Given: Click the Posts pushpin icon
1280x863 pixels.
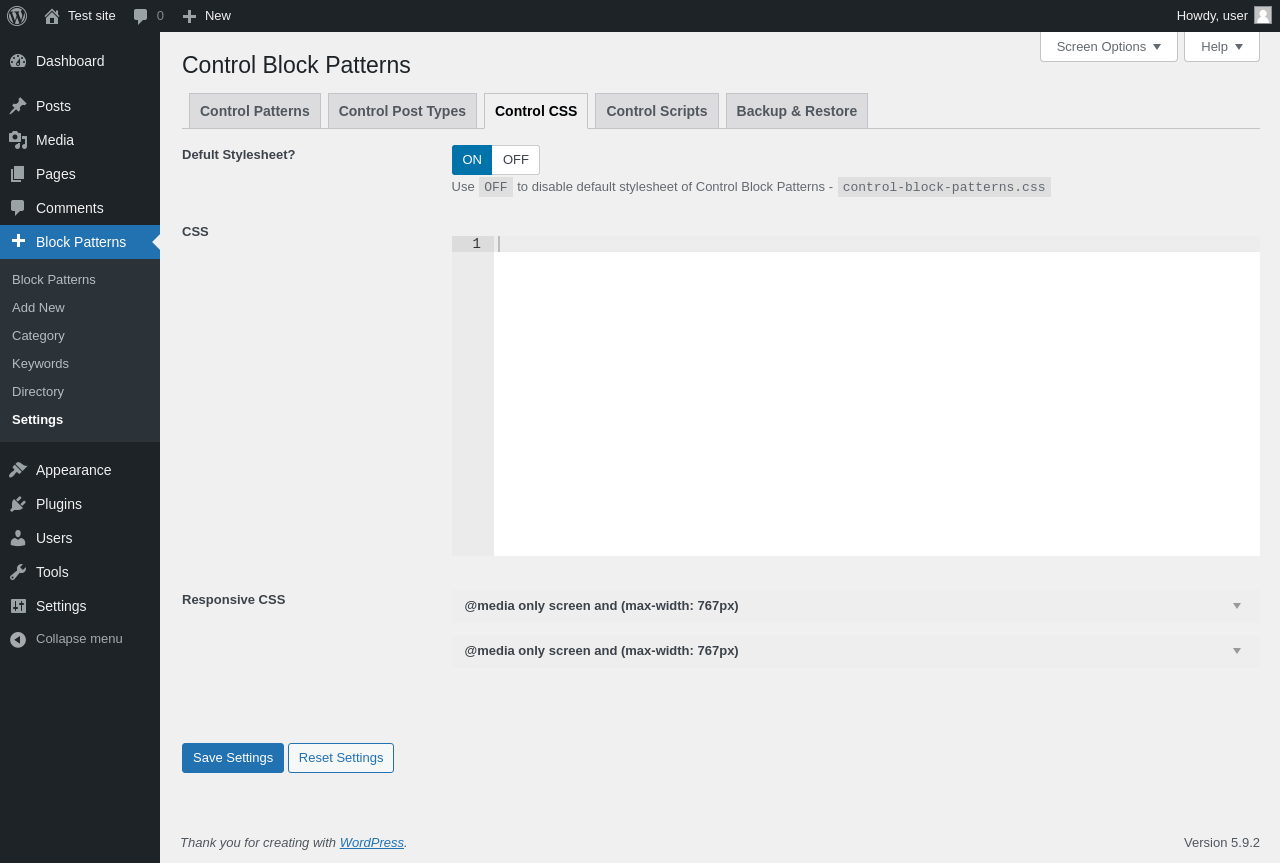Looking at the screenshot, I should (x=18, y=106).
